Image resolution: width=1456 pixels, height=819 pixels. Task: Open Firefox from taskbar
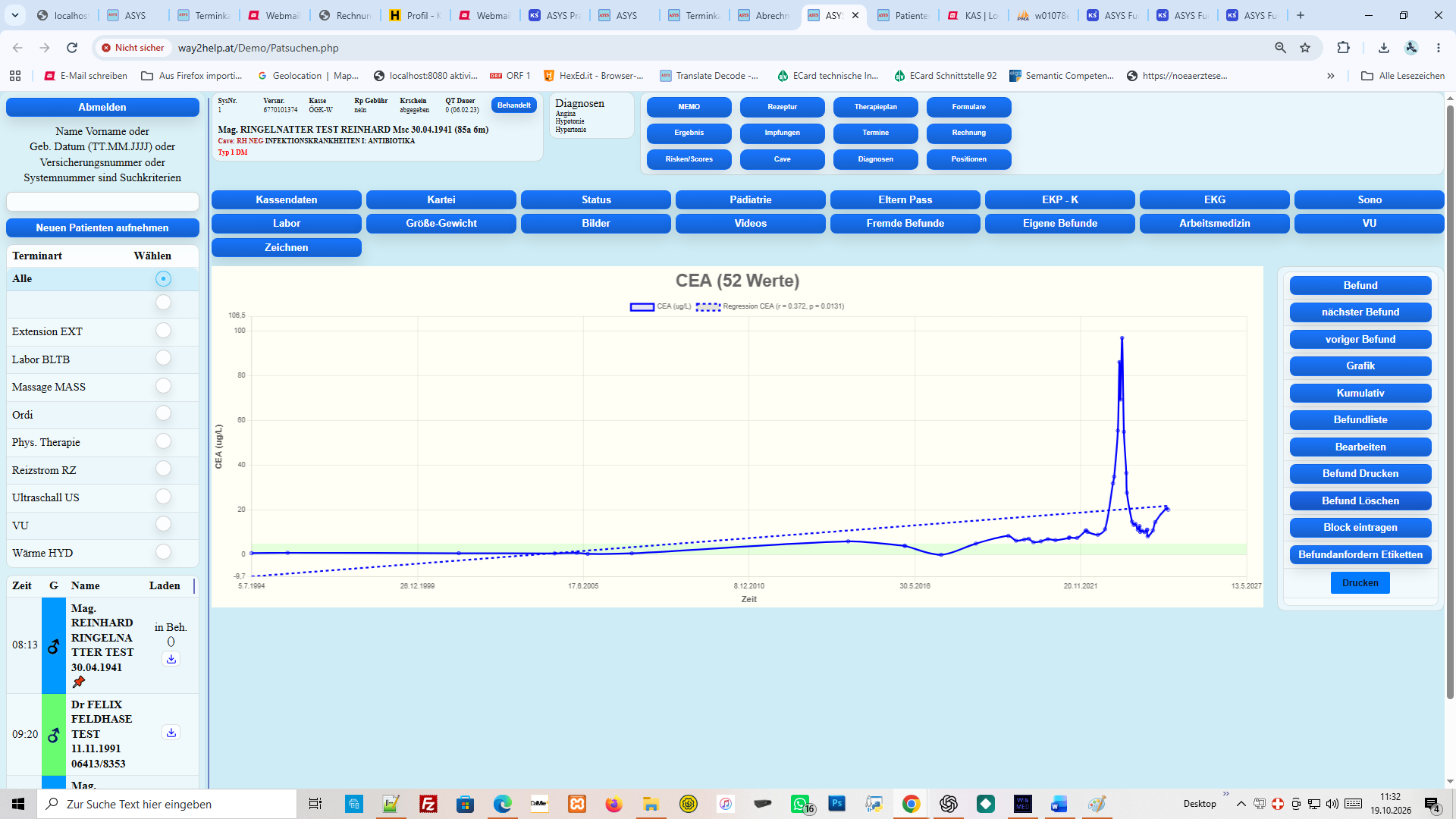pos(613,804)
